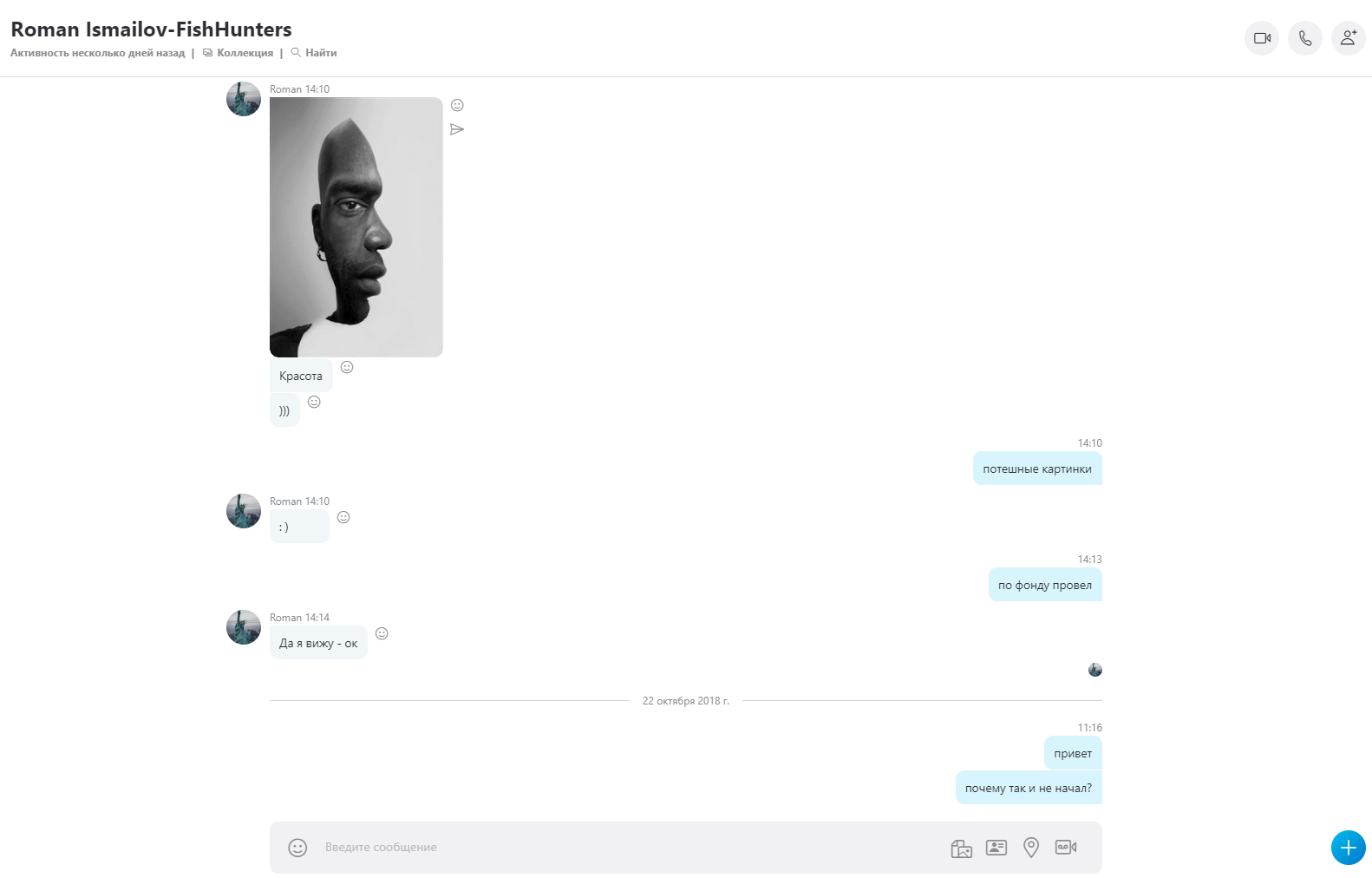React to the "Да я вижу - ок" message

tap(382, 633)
